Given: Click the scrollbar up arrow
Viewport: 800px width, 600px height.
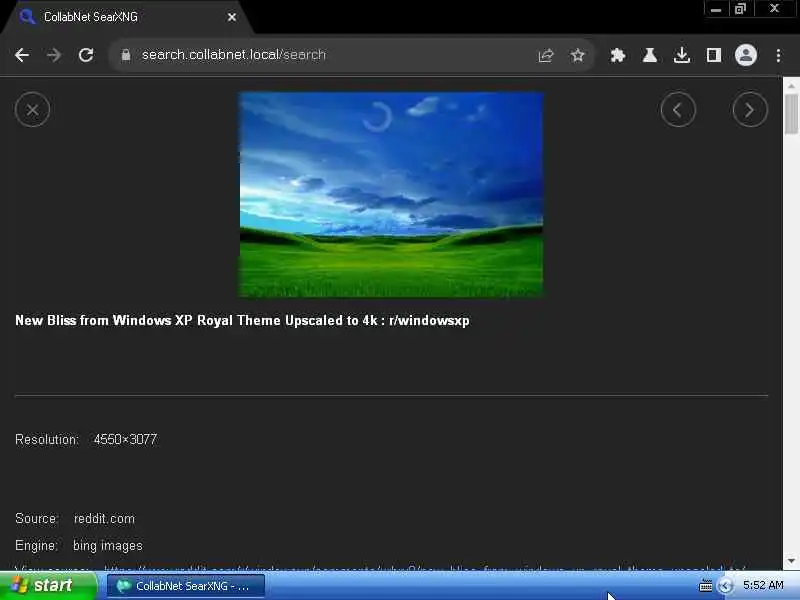Looking at the screenshot, I should (x=791, y=86).
